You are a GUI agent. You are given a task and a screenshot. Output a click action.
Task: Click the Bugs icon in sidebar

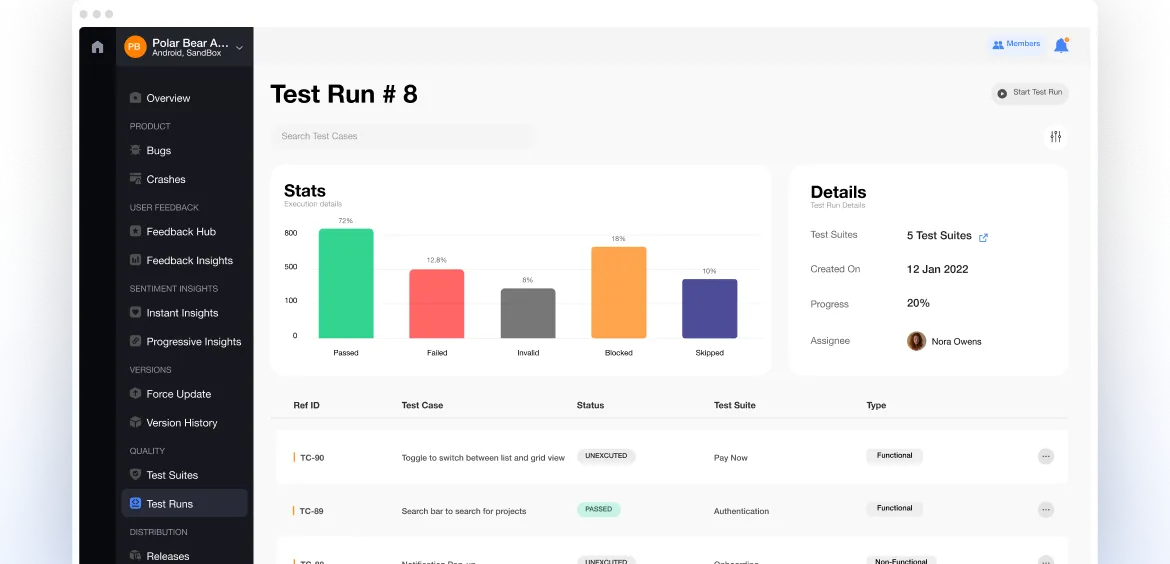point(136,151)
